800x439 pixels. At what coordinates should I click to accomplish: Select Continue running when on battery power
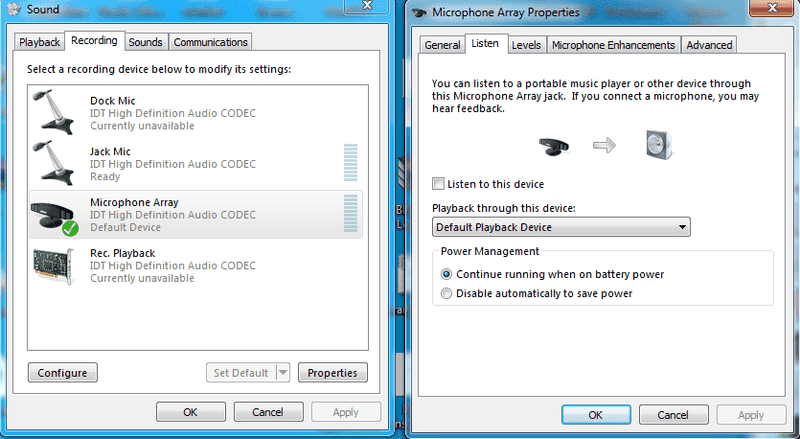446,274
